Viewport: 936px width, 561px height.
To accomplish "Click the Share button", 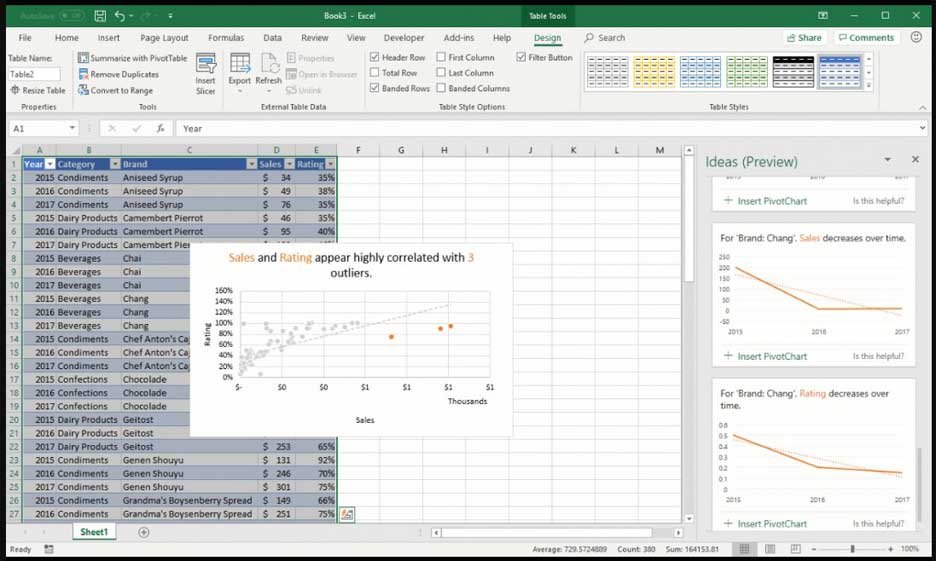I will [x=804, y=38].
